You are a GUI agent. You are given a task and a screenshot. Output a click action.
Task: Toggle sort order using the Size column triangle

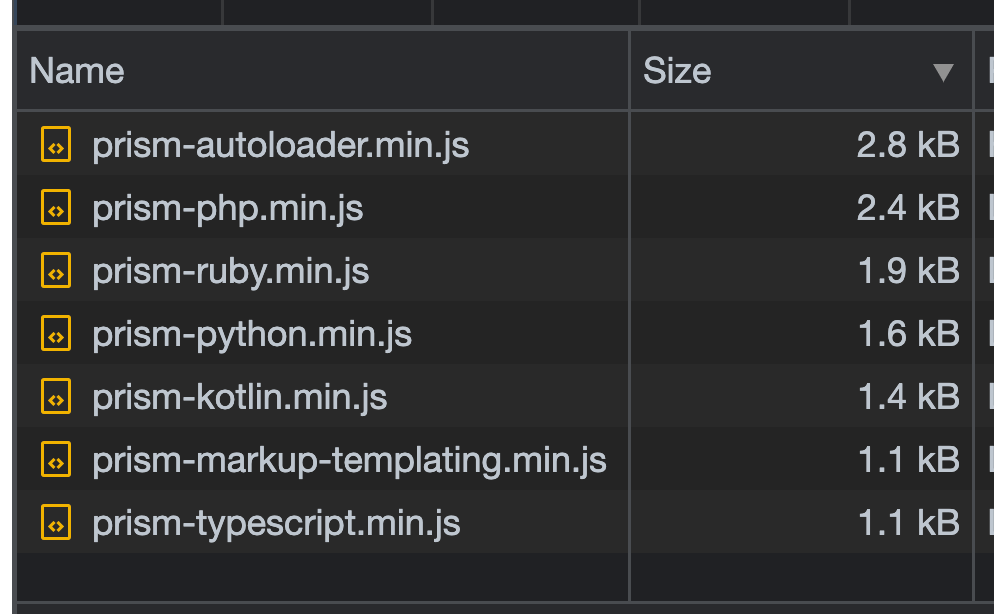click(x=941, y=73)
